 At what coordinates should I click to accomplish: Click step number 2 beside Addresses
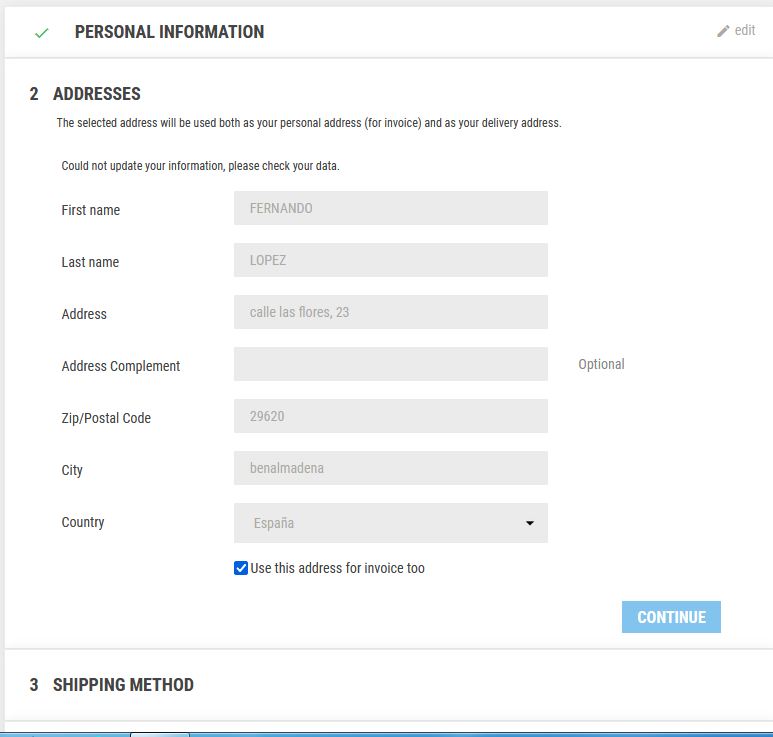click(x=34, y=94)
